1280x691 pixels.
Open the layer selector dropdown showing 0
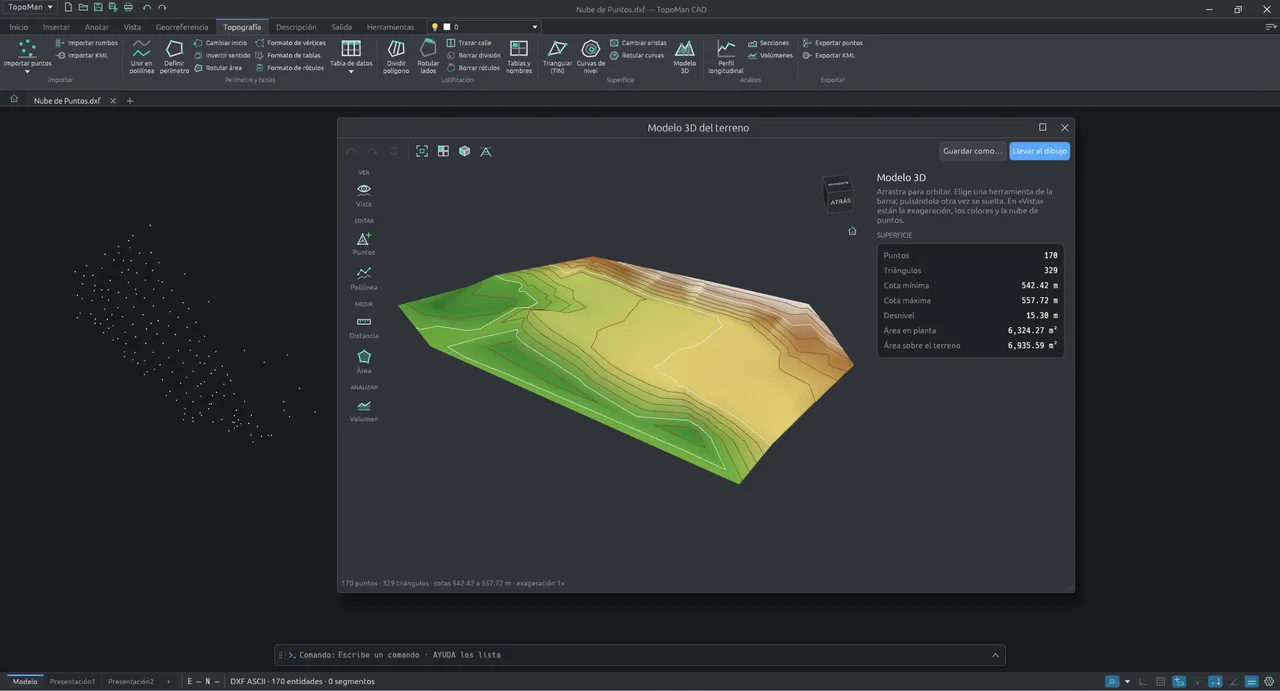485,27
